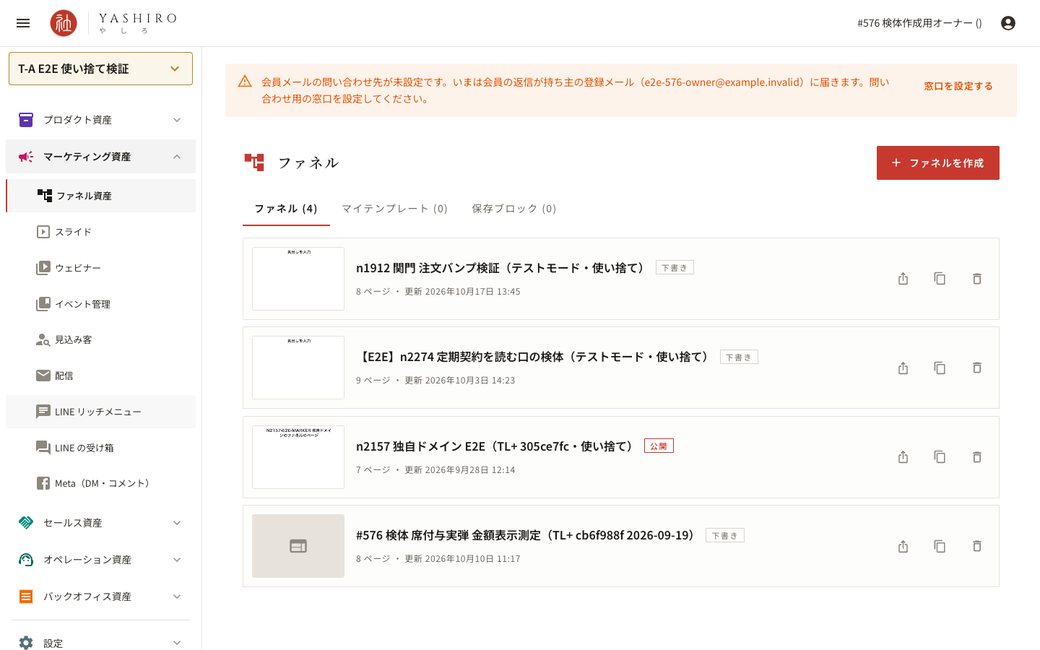The image size is (1040, 650).
Task: Expand the セールス資産 section
Action: point(100,523)
